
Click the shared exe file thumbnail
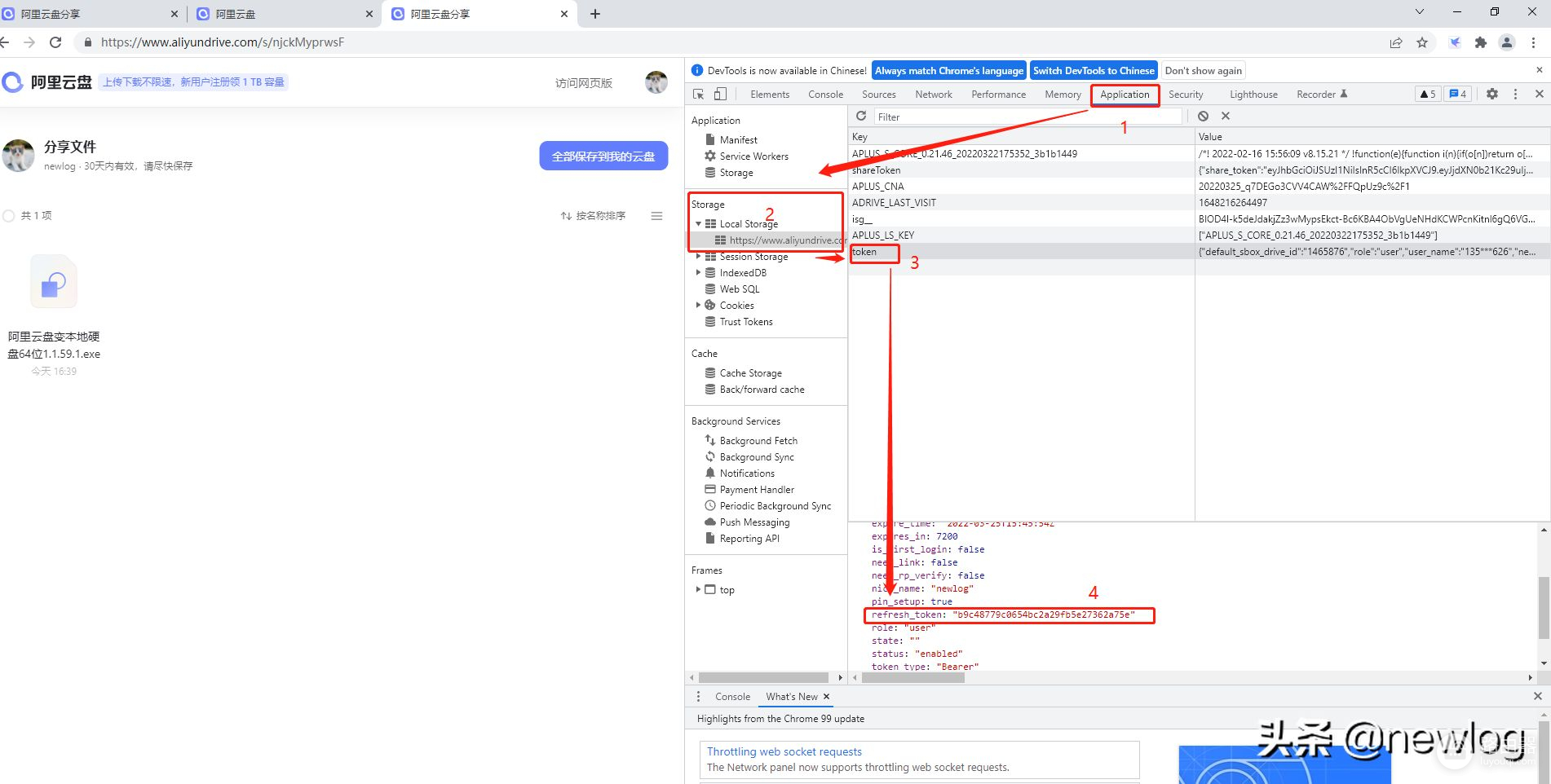(x=54, y=282)
